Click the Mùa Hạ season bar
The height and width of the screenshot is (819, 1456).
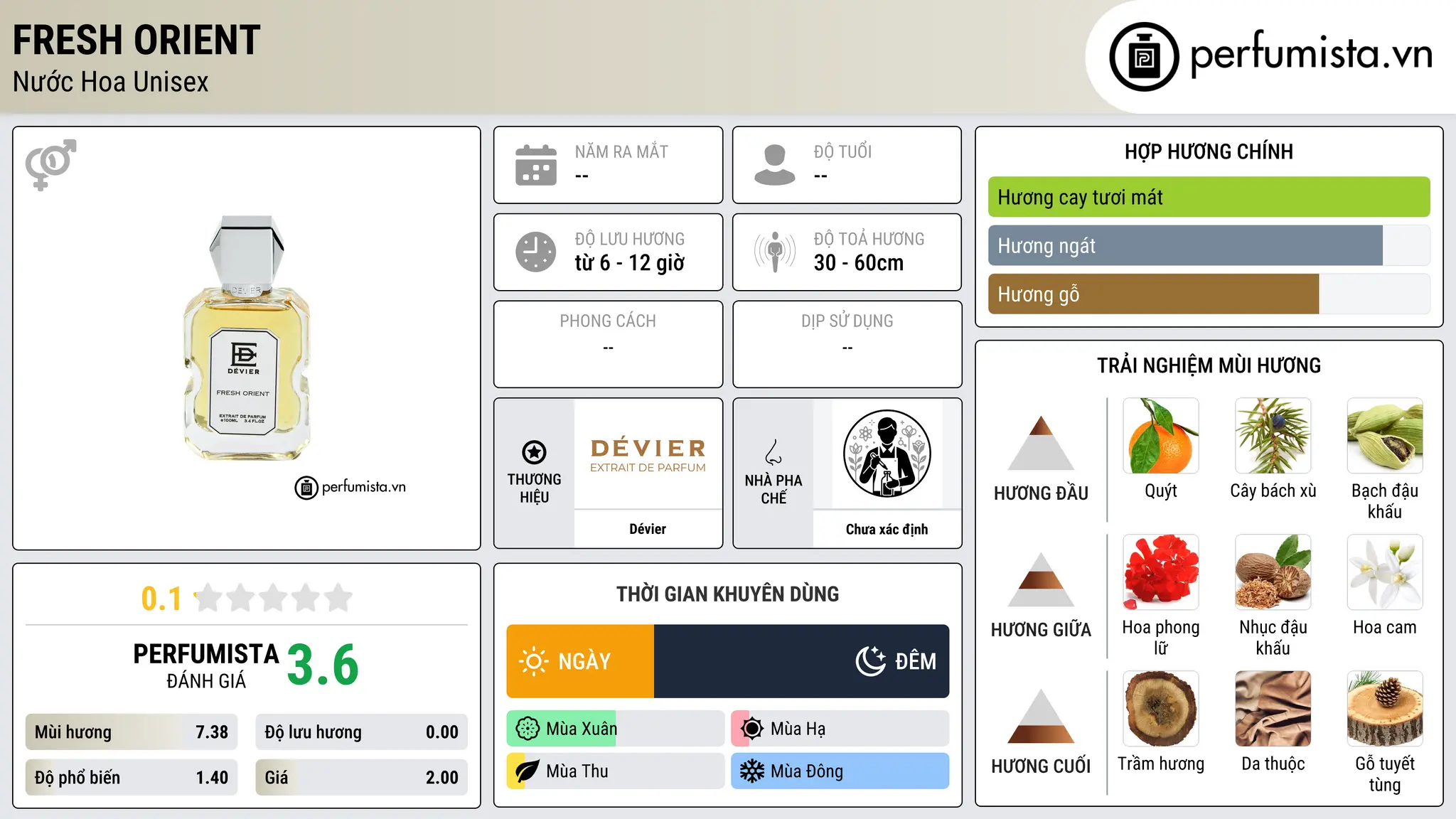pos(840,729)
